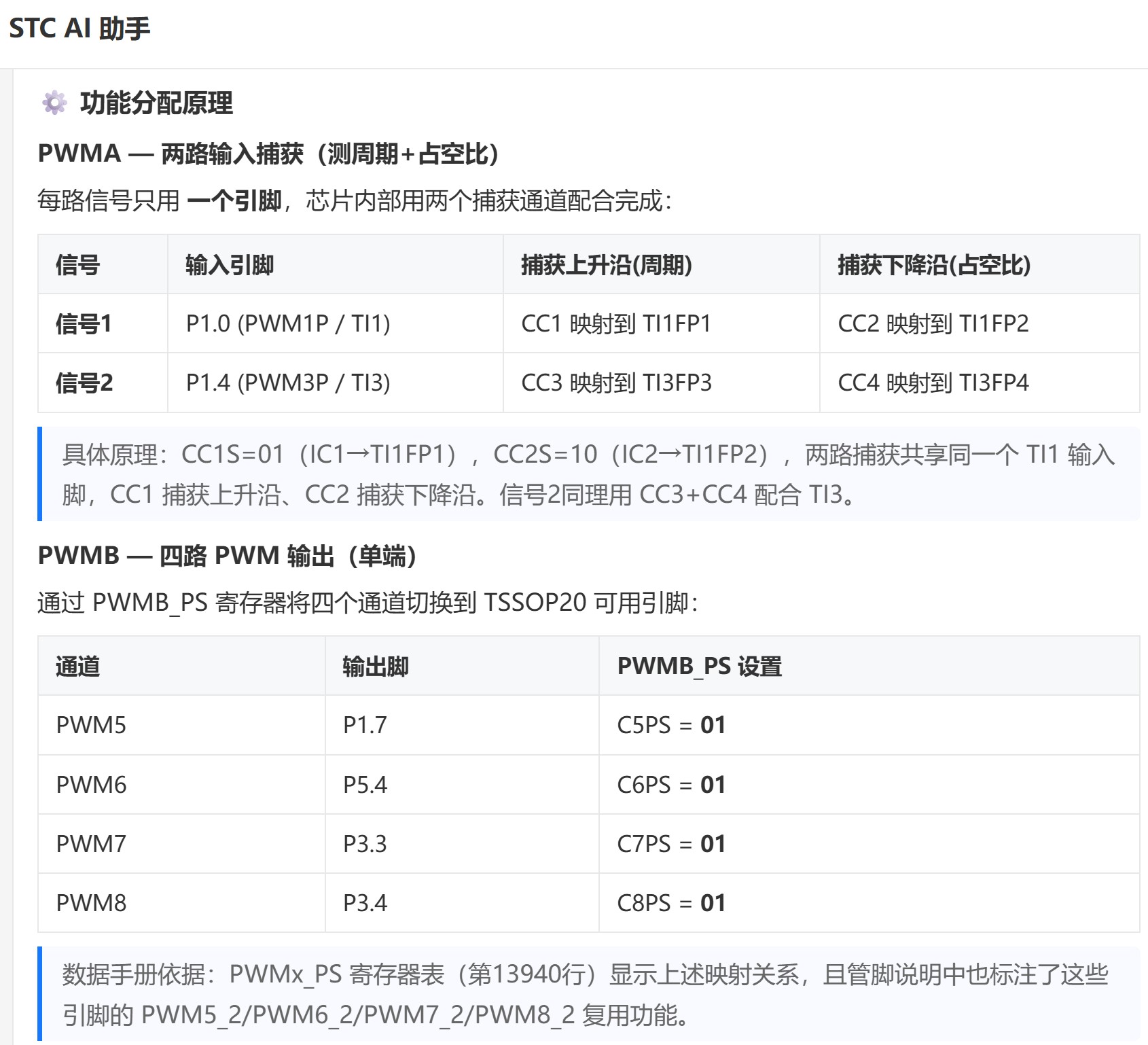
Task: Click cell P1.4 (PWM3P / TI3)
Action: 336,383
